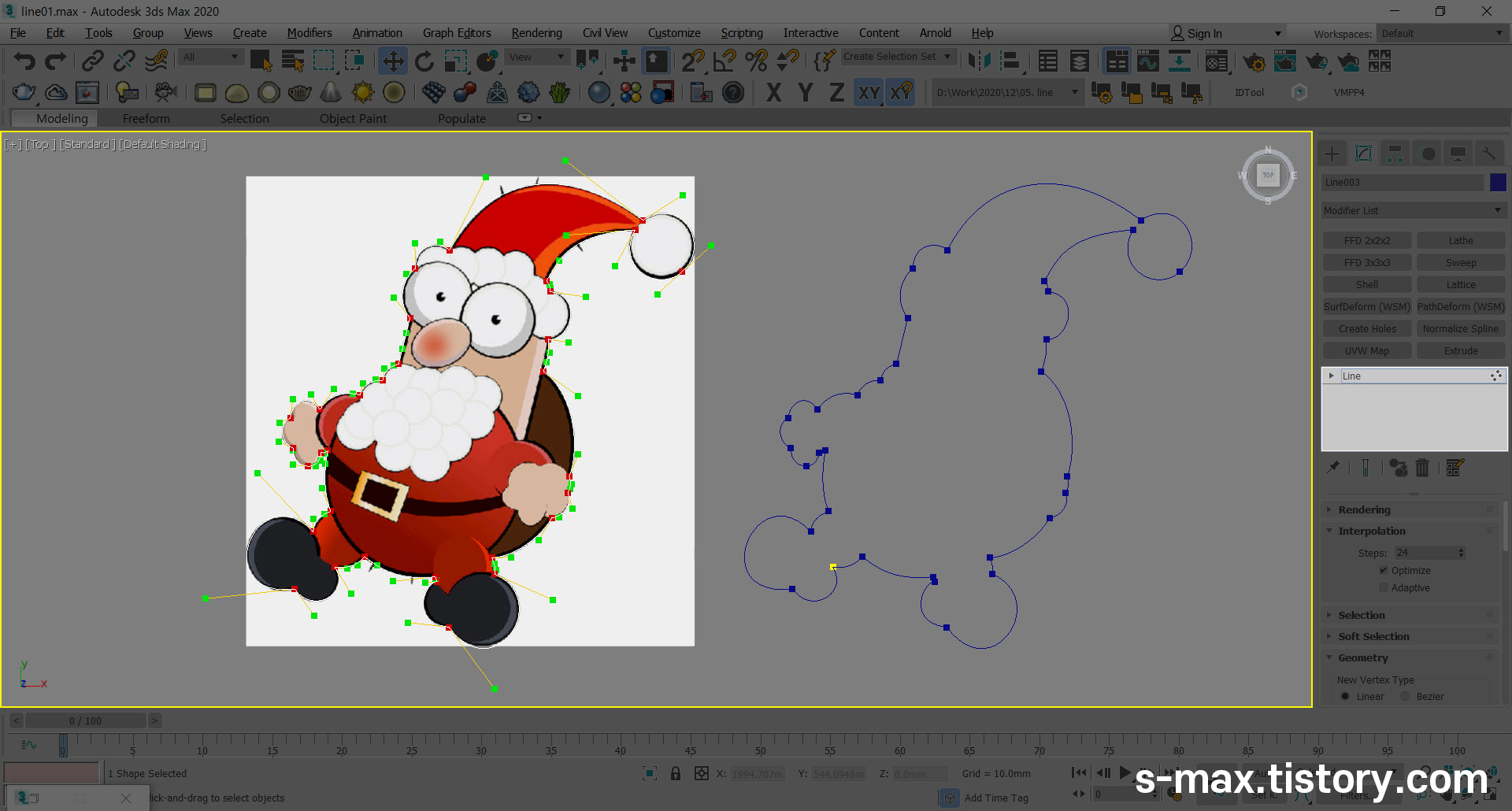Click Configure Modifier Sets icon

tap(1455, 468)
